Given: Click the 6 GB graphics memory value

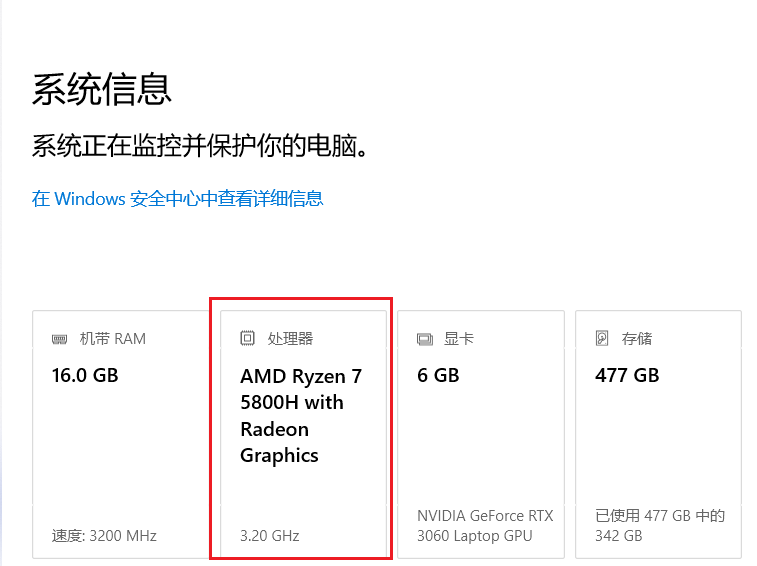Looking at the screenshot, I should pos(438,376).
